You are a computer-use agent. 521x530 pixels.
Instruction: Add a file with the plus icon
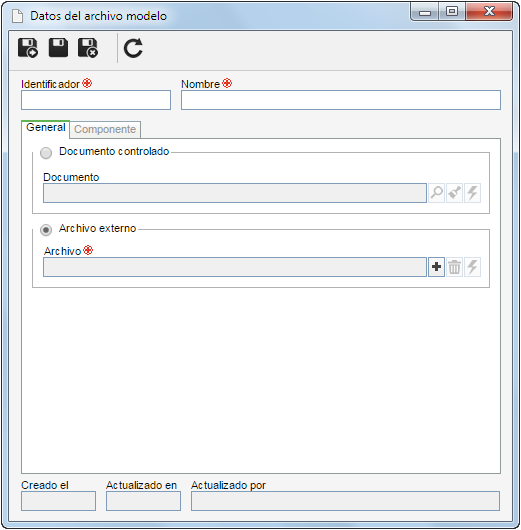click(x=436, y=267)
